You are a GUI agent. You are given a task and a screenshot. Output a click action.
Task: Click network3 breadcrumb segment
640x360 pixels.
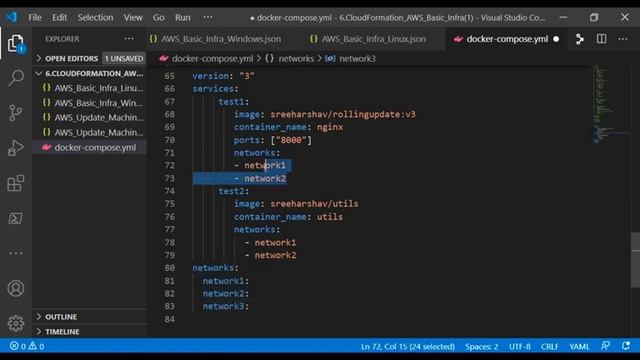pyautogui.click(x=357, y=58)
